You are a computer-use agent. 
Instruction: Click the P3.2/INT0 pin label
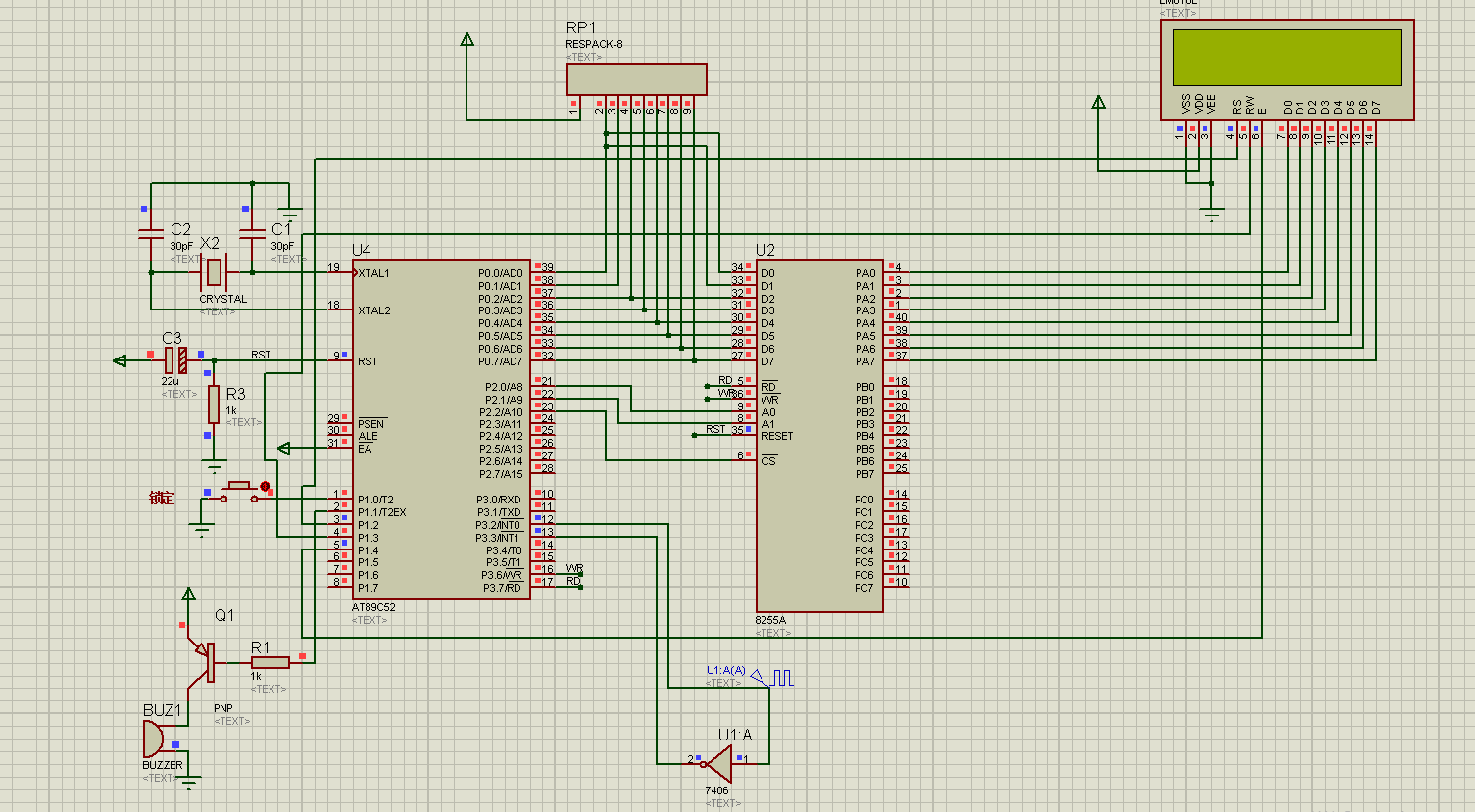coord(498,525)
